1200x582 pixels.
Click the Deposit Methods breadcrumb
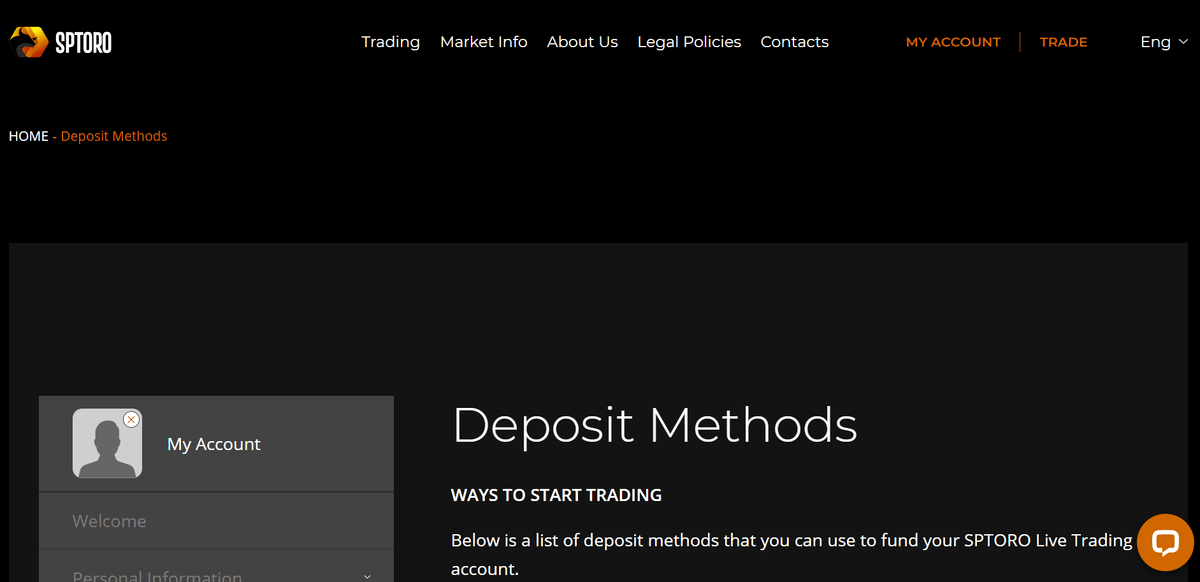click(114, 136)
